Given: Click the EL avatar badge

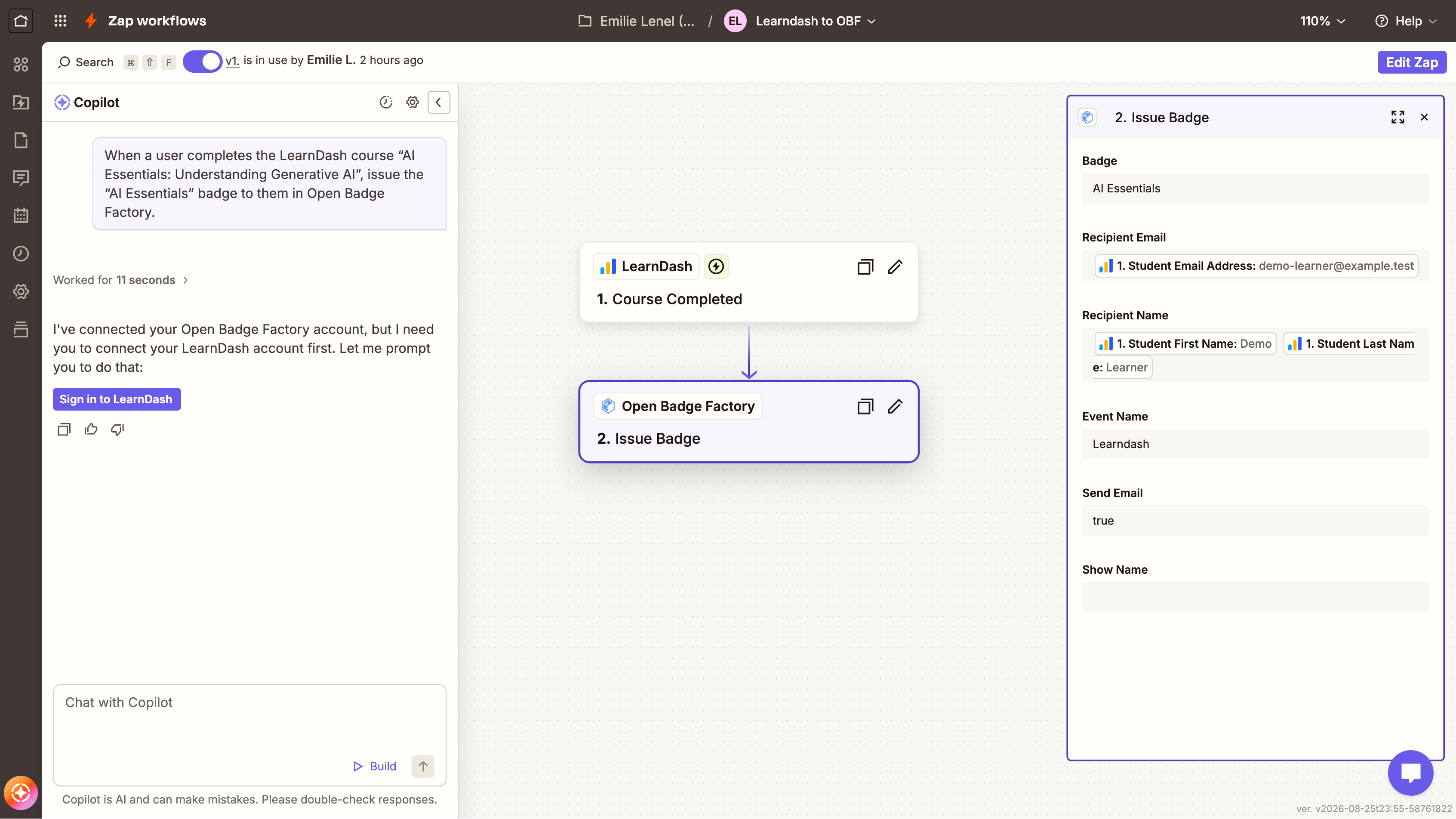Looking at the screenshot, I should tap(735, 21).
